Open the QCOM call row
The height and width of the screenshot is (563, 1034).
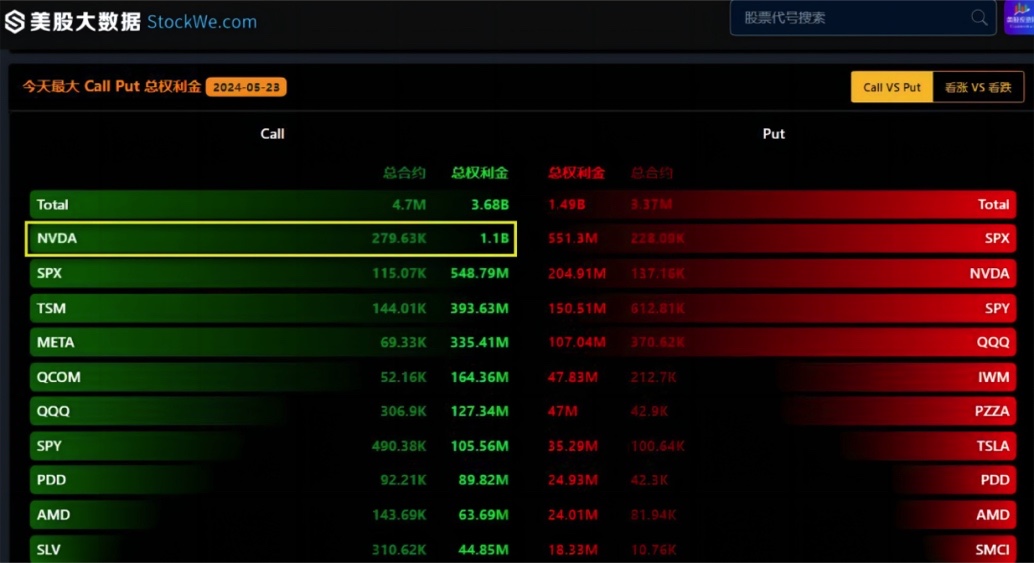[270, 377]
